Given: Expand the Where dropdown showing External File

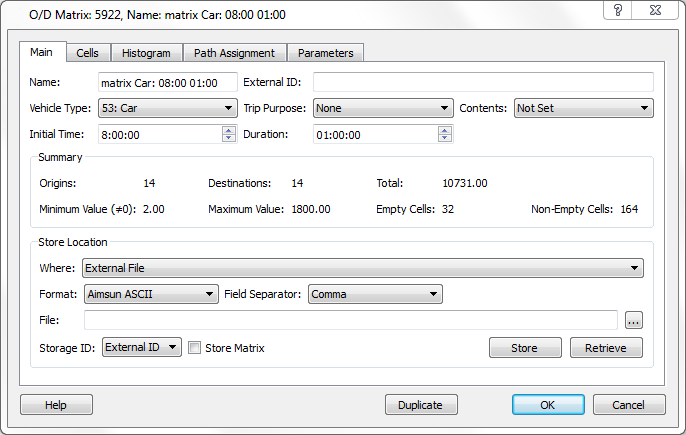Looking at the screenshot, I should [x=362, y=268].
